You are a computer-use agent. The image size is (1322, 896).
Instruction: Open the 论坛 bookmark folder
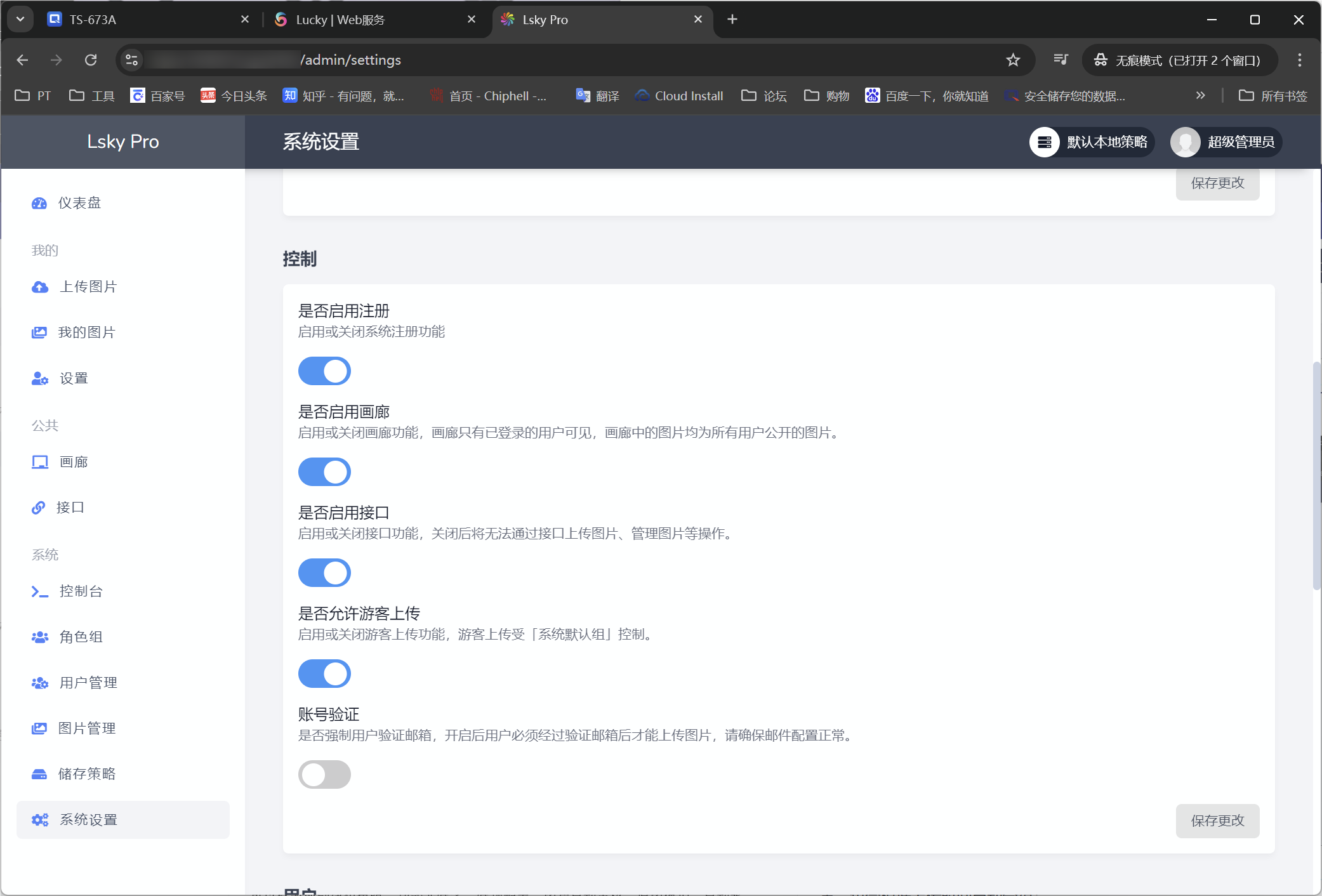coord(764,96)
